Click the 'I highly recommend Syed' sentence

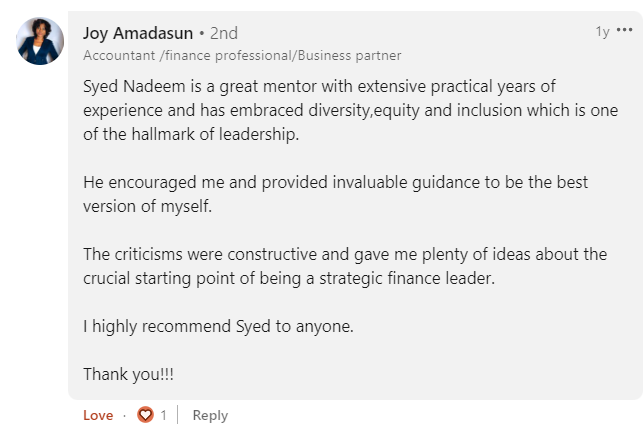pyautogui.click(x=218, y=326)
